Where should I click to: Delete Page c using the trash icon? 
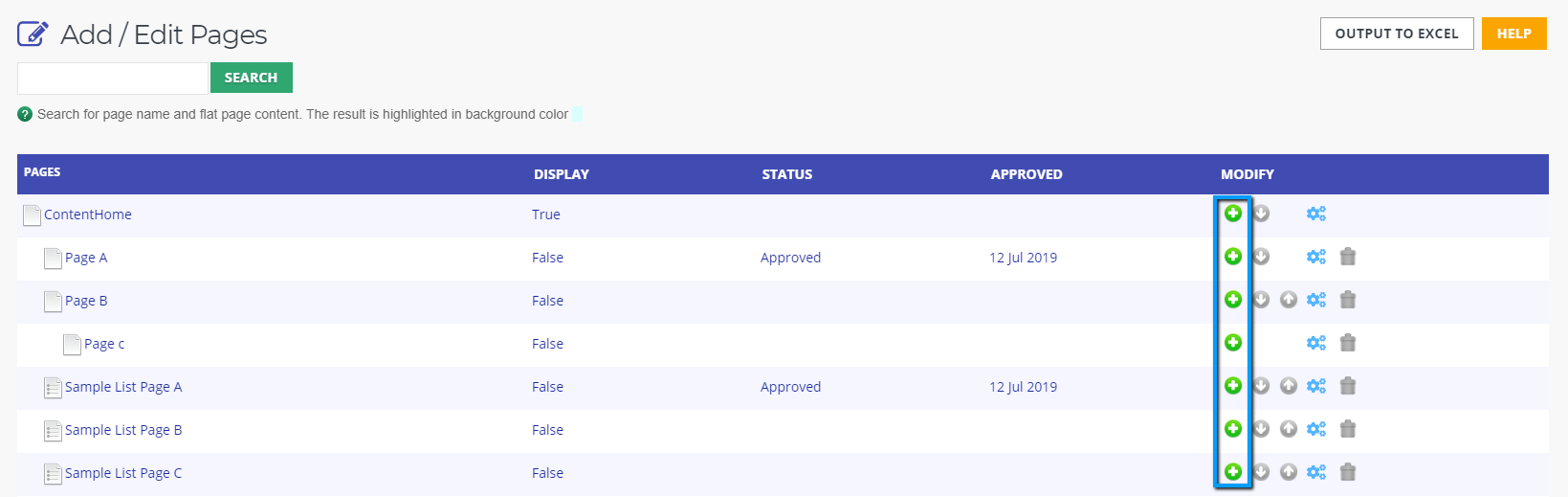[x=1348, y=343]
